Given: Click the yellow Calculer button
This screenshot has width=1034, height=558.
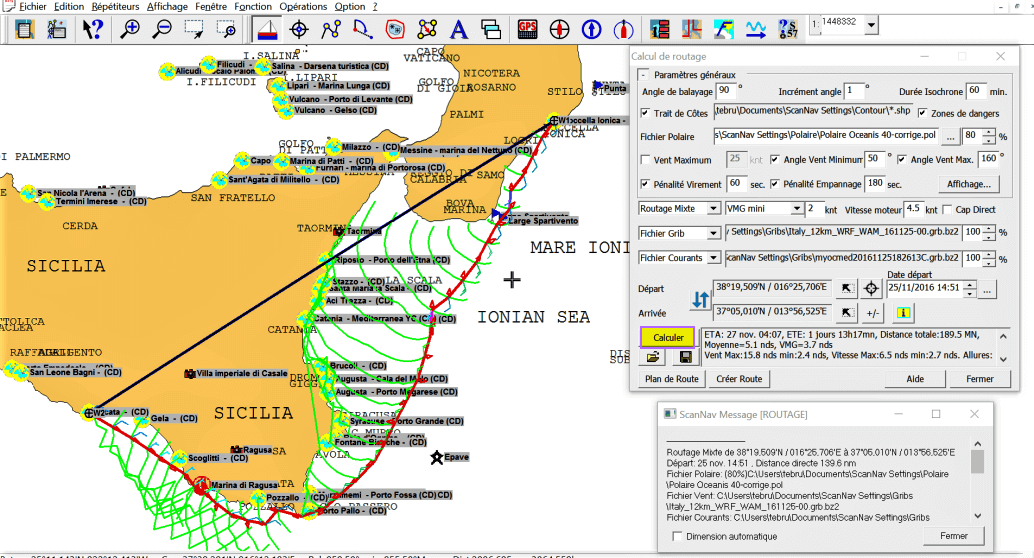Looking at the screenshot, I should click(x=667, y=337).
